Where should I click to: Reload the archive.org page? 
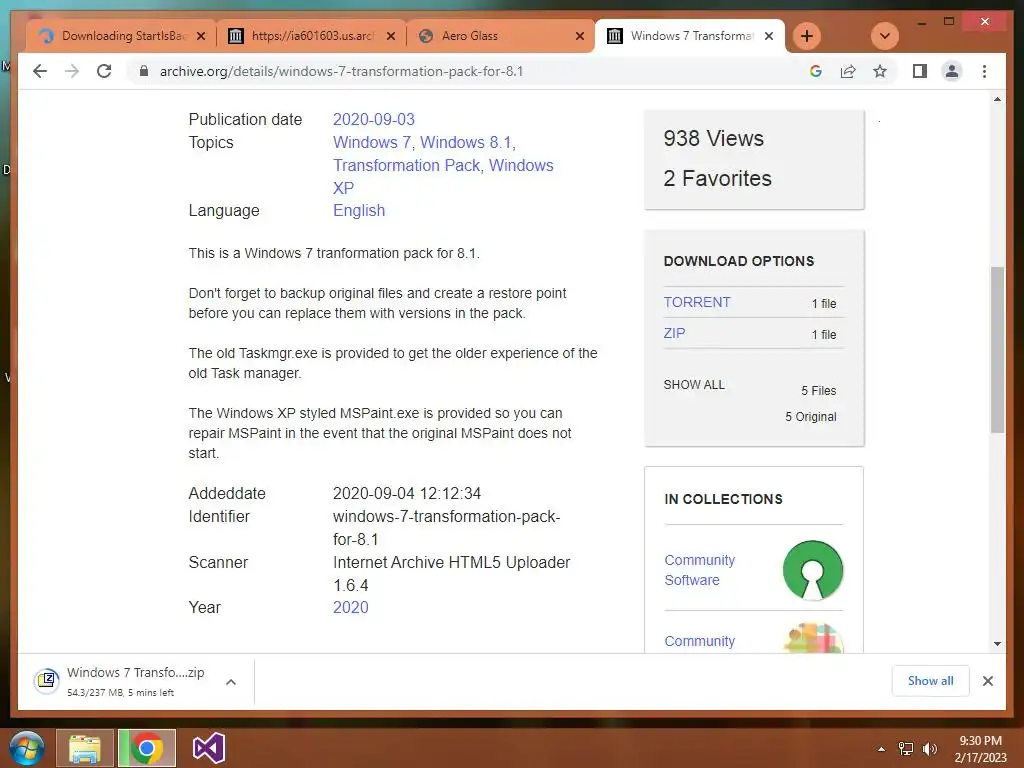pos(104,71)
